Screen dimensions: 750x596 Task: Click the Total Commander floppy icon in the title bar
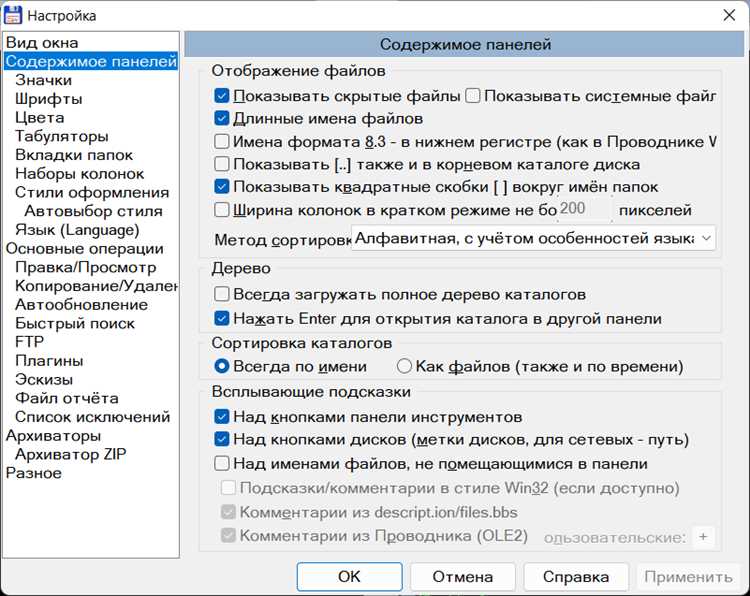coord(12,15)
